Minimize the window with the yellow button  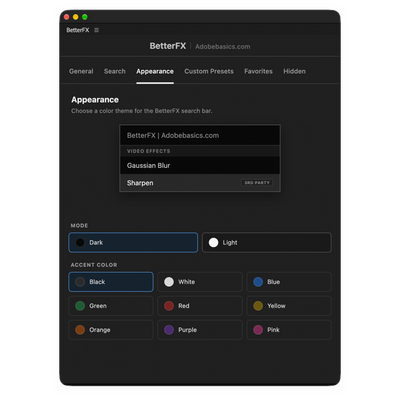76,17
